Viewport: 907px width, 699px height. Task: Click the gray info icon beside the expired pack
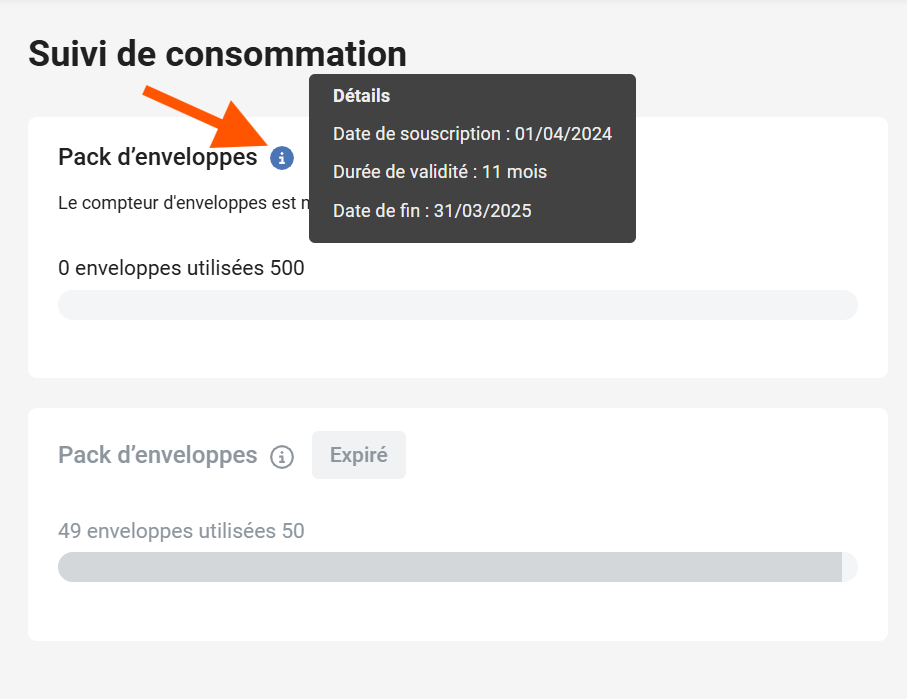[x=282, y=457]
